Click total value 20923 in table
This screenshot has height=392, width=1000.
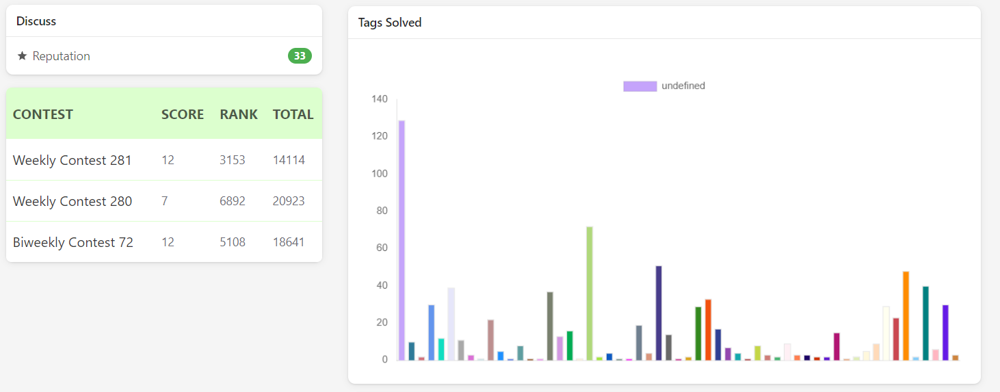pos(289,201)
